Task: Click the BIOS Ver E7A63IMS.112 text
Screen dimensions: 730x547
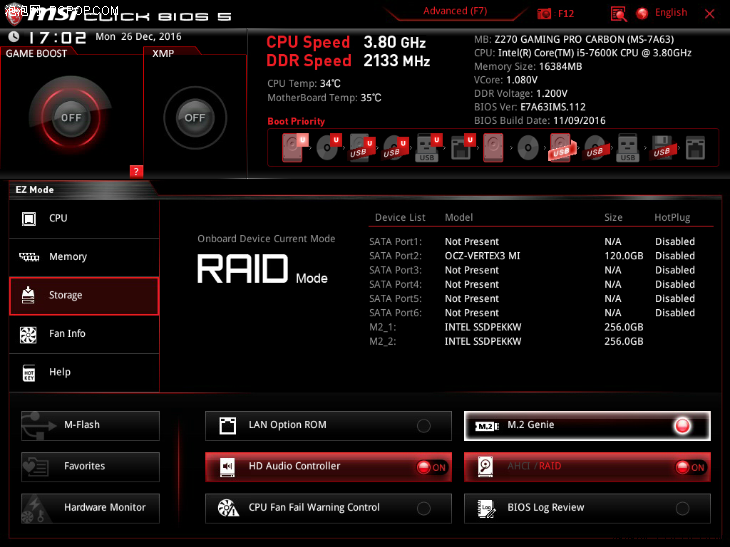Action: pyautogui.click(x=530, y=107)
